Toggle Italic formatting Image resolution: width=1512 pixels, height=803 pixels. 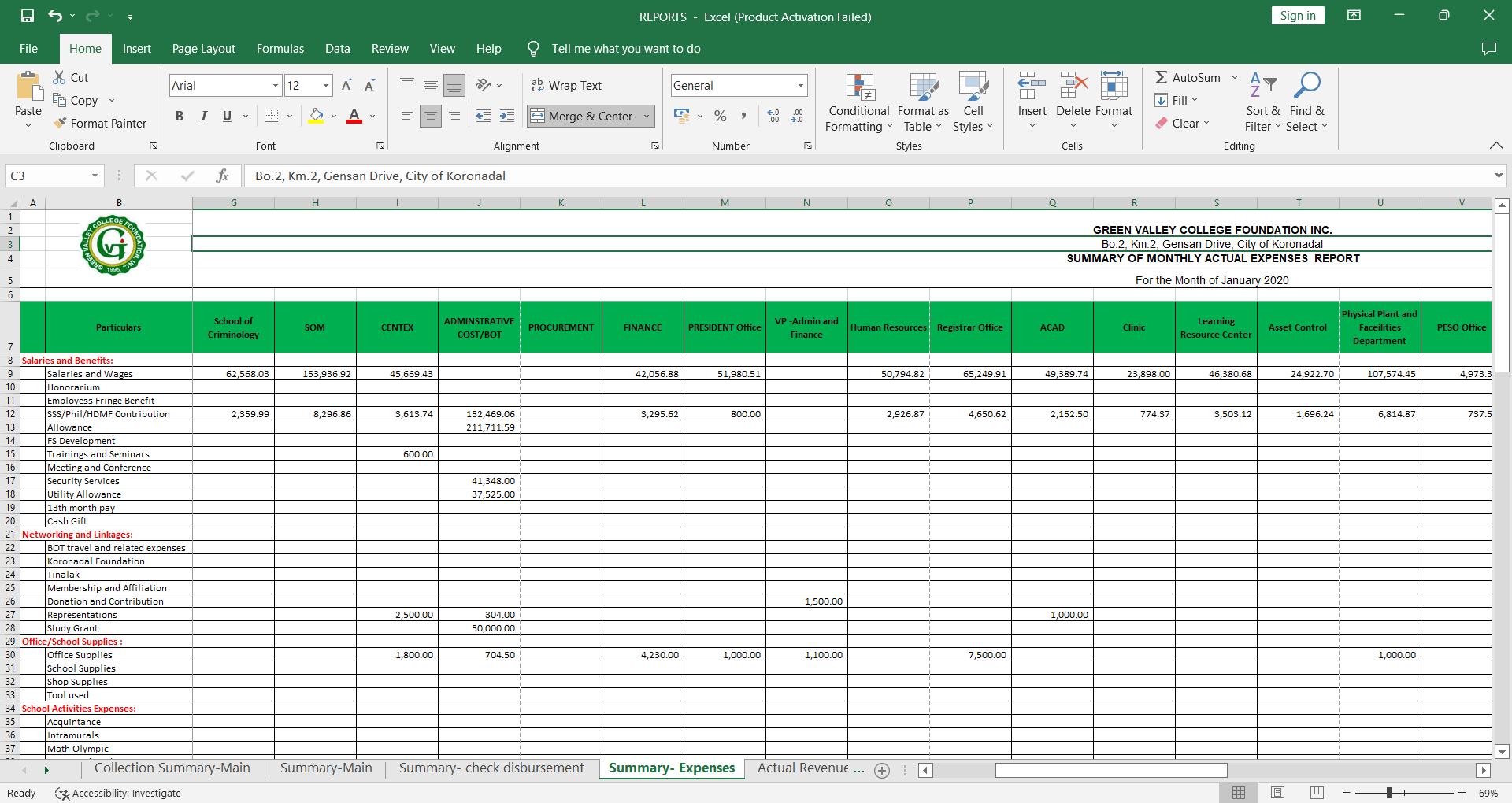tap(203, 116)
